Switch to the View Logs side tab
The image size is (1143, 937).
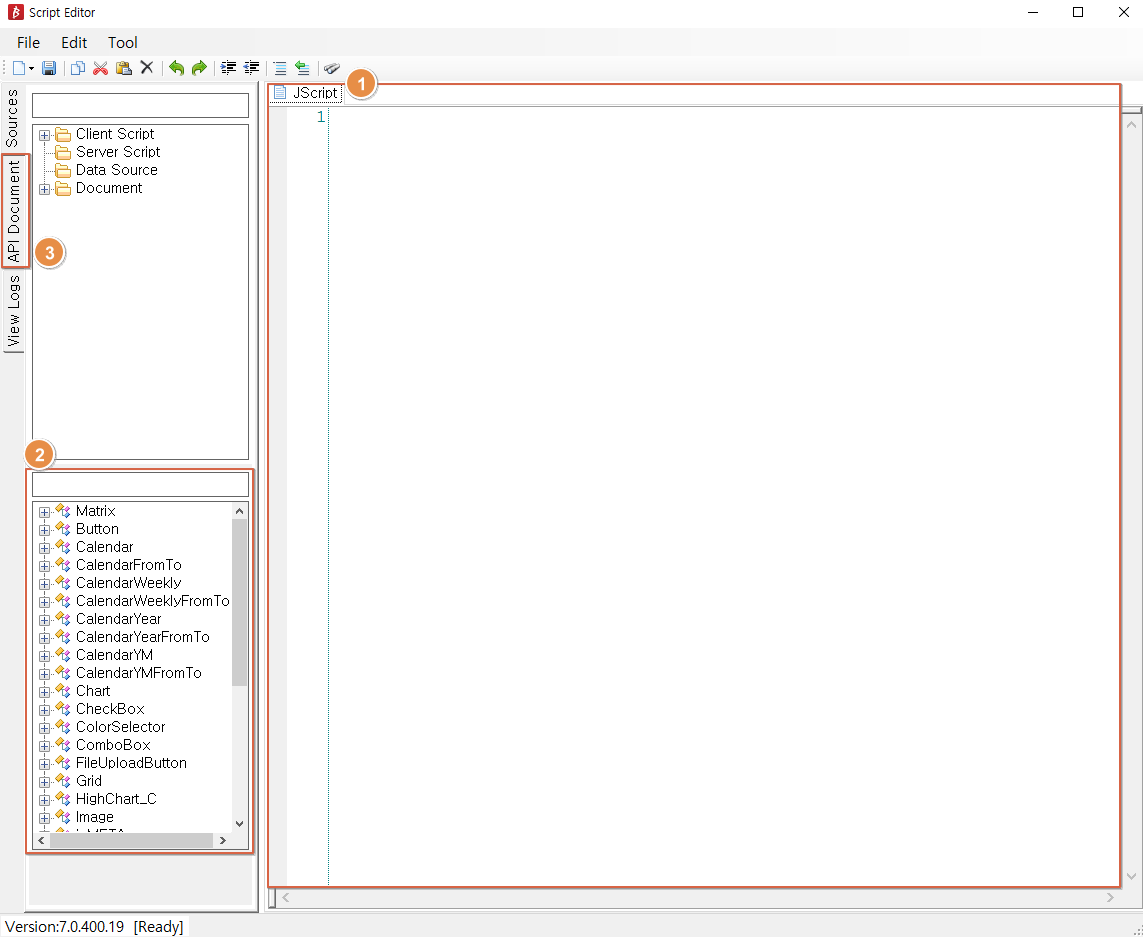coord(14,311)
